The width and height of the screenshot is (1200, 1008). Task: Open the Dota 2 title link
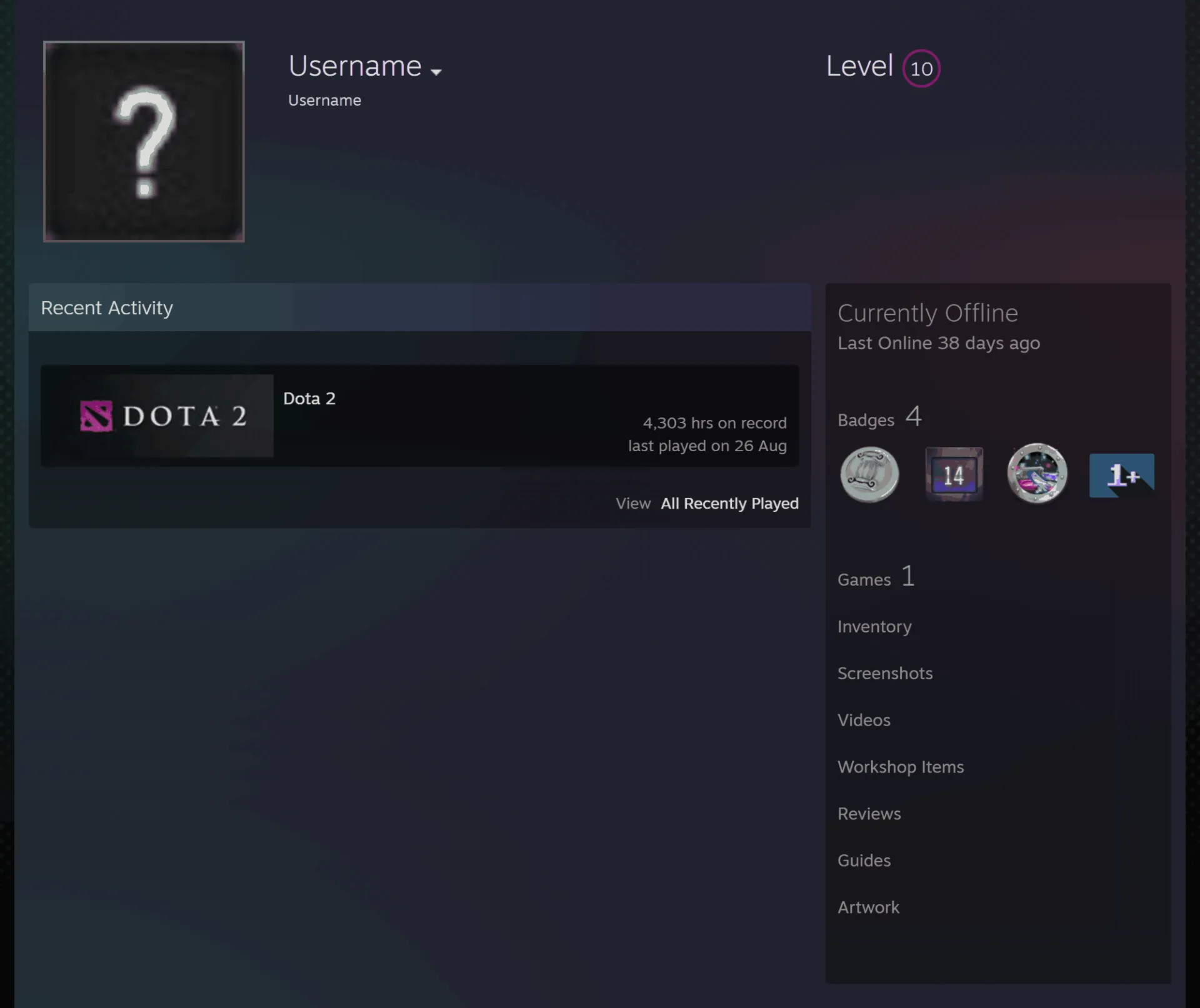(x=309, y=399)
